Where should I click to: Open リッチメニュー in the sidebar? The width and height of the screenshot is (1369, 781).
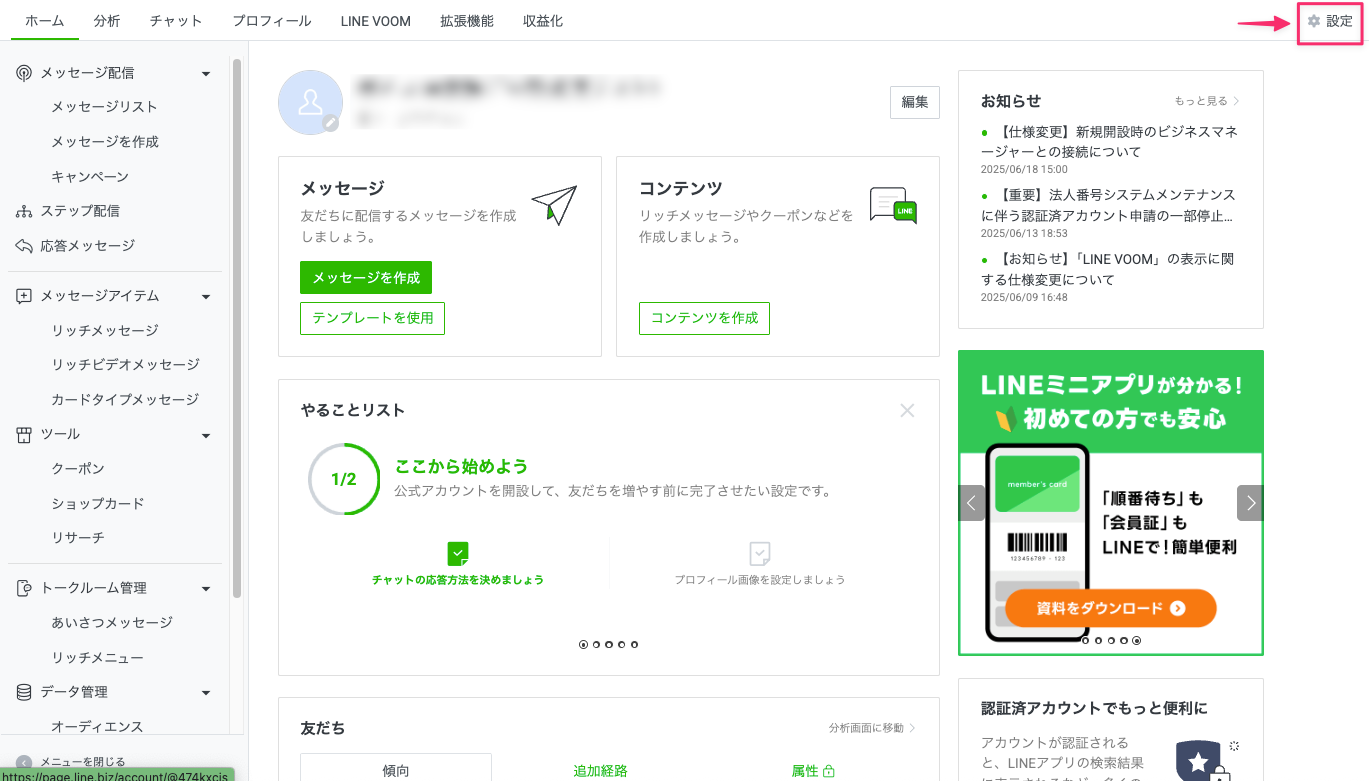(98, 658)
